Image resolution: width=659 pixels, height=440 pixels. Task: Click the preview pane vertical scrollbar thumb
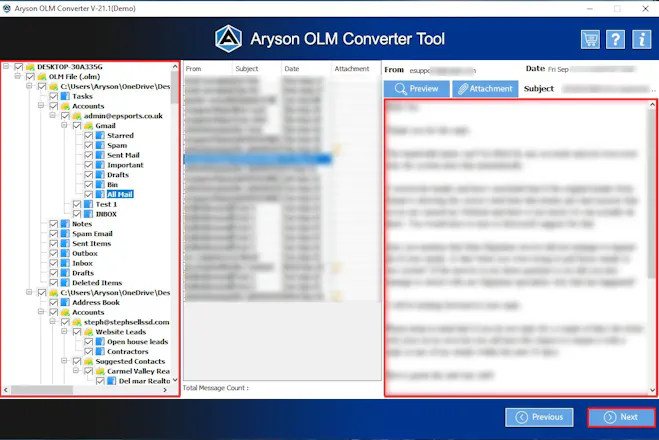[x=652, y=193]
